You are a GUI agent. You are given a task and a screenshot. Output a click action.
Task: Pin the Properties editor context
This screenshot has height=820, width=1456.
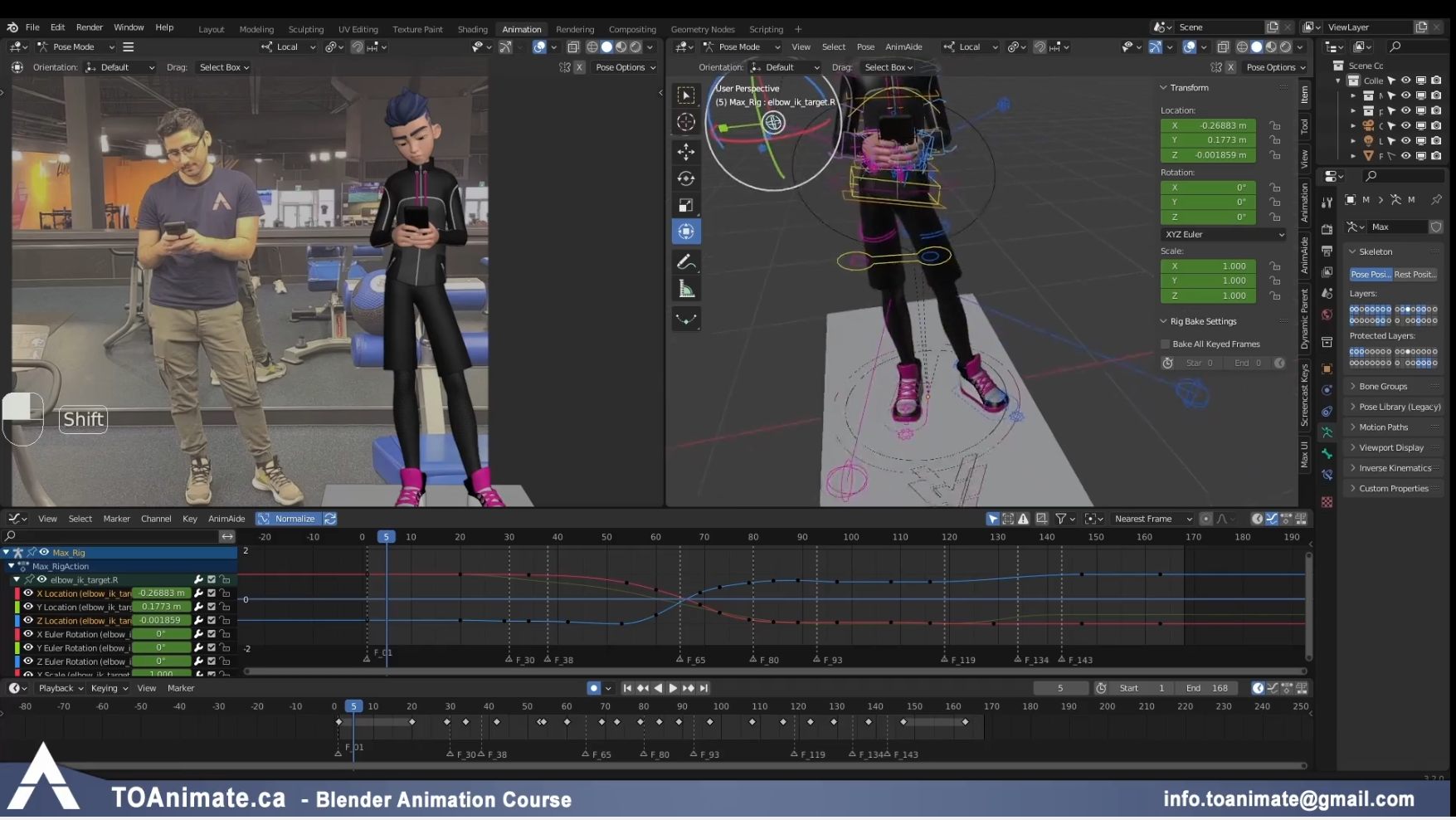[x=1436, y=200]
